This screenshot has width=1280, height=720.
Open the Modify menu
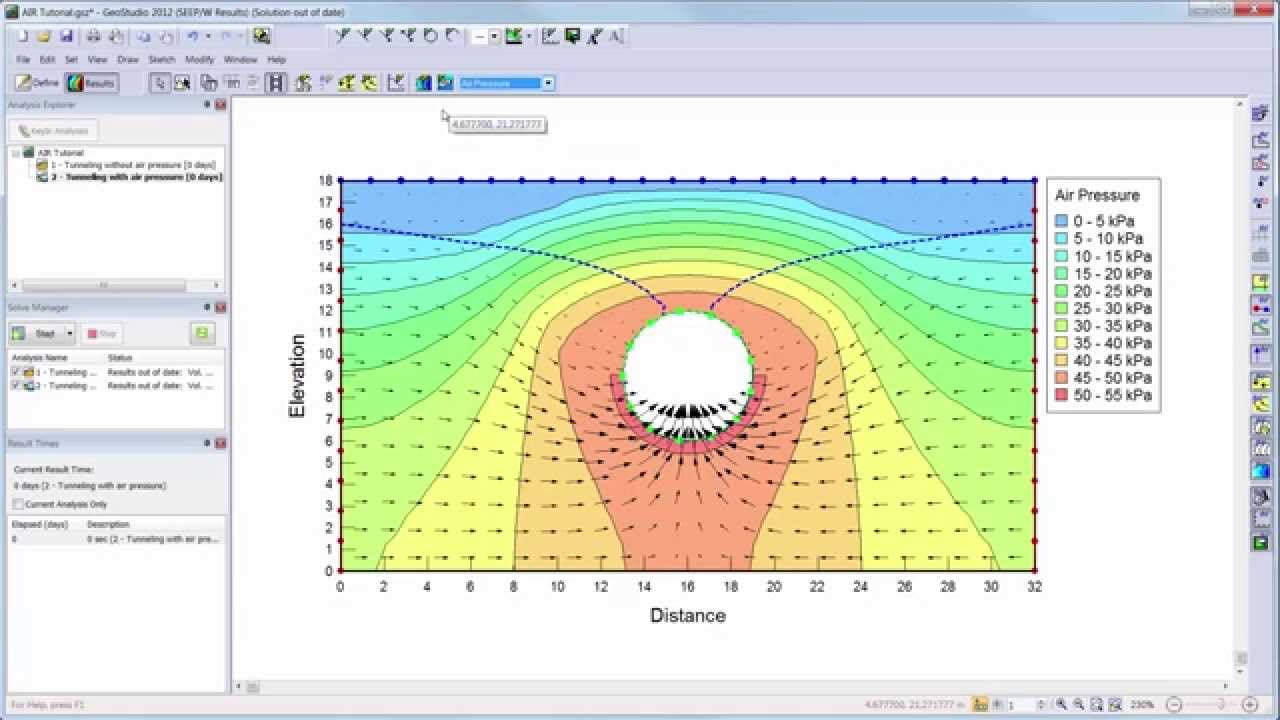(200, 60)
